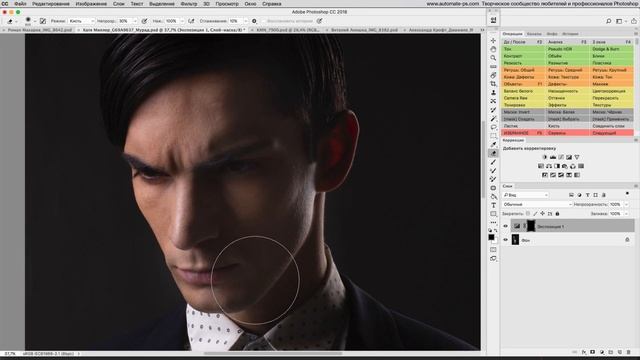
Task: Add Photo Filter adjustment
Action: click(x=565, y=166)
